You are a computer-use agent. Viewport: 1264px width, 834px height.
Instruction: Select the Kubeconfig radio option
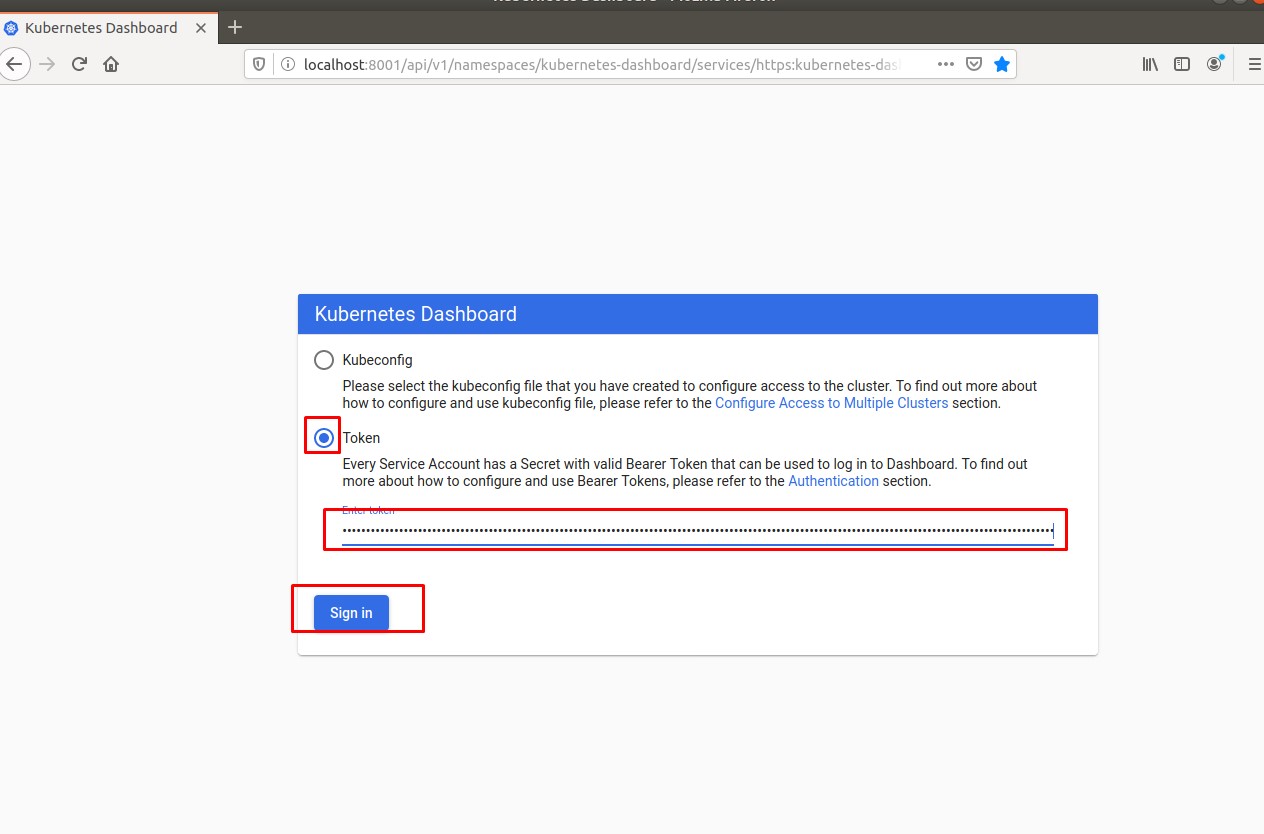(324, 360)
